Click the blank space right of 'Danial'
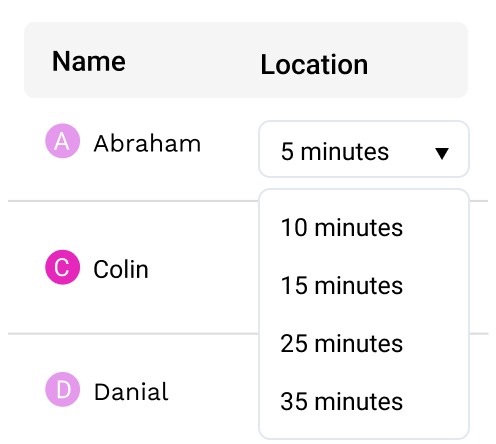The image size is (496, 444). 213,392
